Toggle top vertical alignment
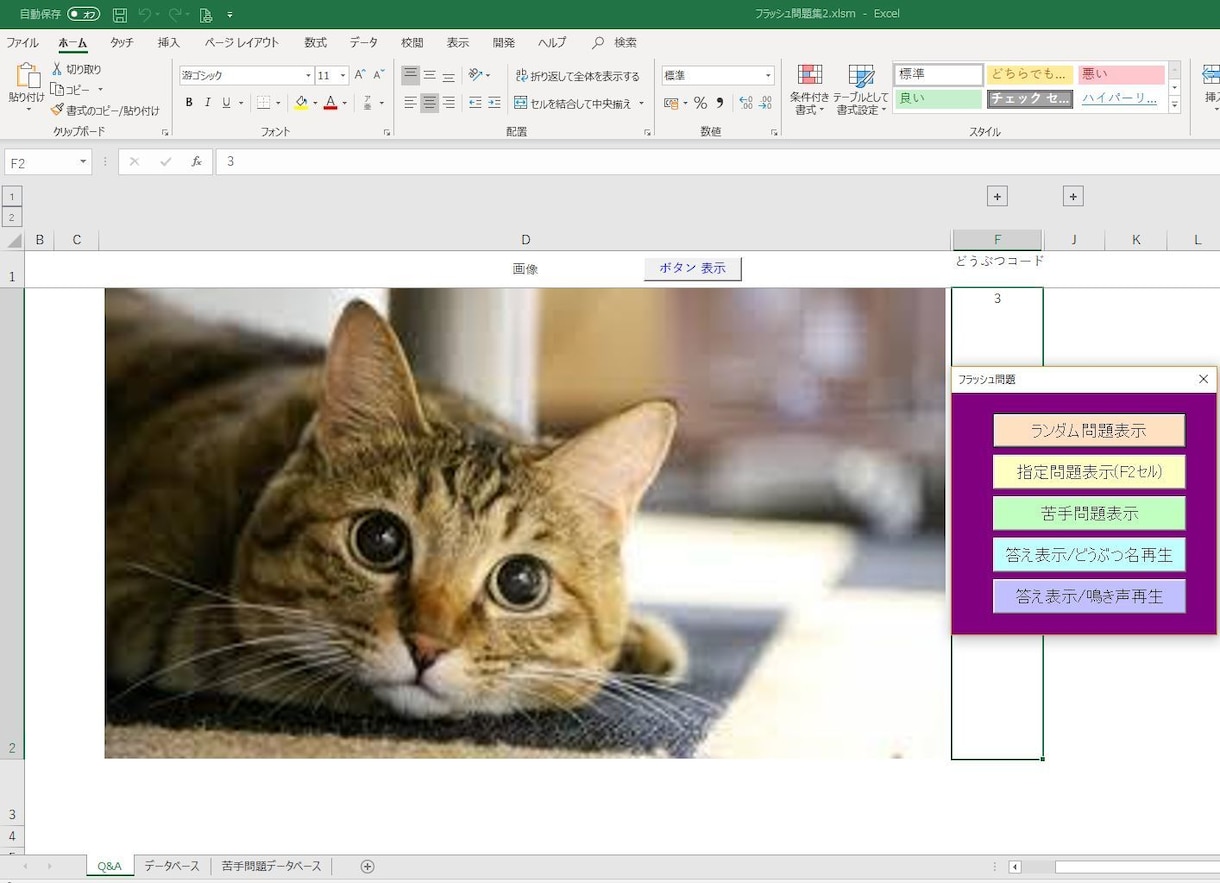The image size is (1220, 883). tap(411, 75)
